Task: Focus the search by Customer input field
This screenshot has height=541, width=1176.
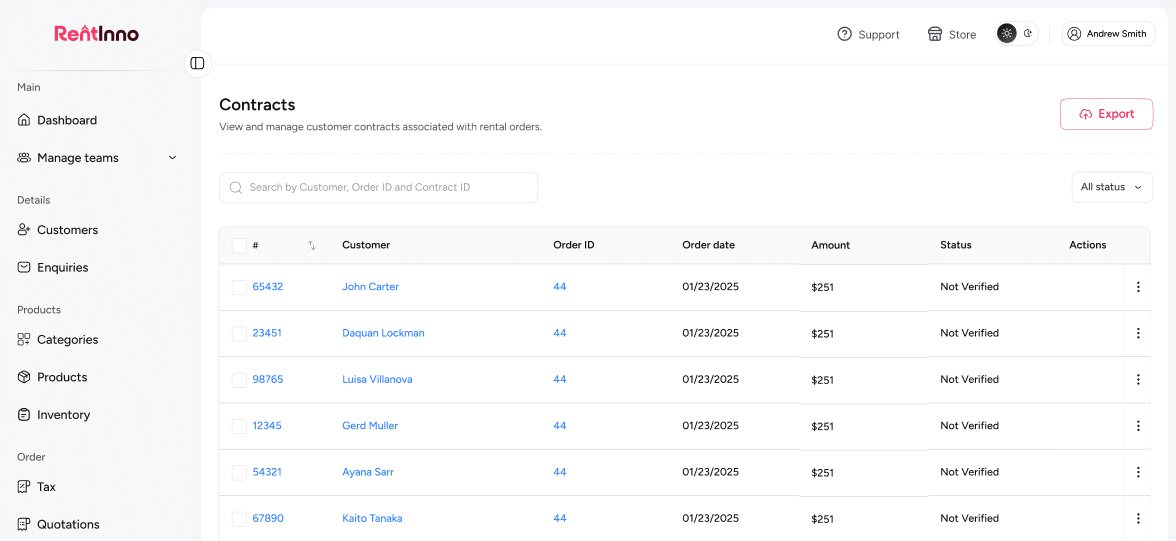Action: tap(378, 188)
